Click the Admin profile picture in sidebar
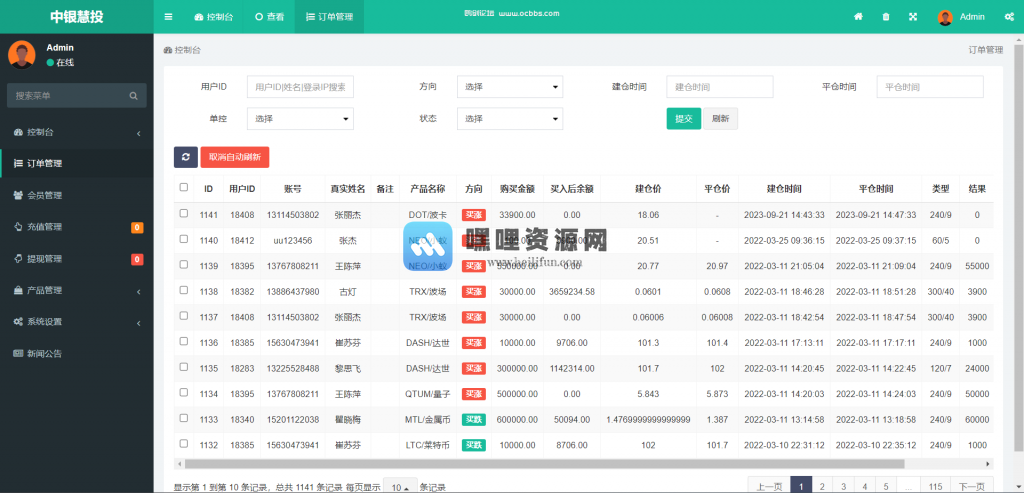This screenshot has height=493, width=1024. click(x=22, y=54)
